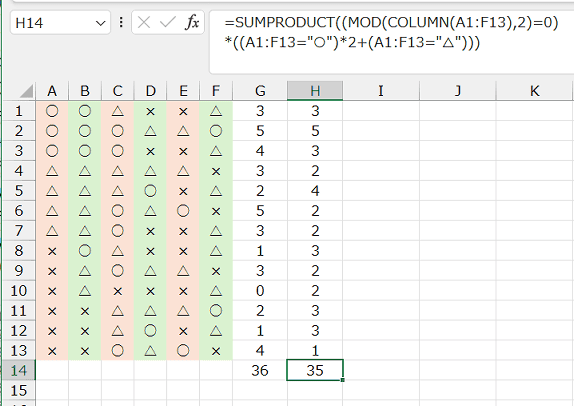Select column K header
Image resolution: width=574 pixels, height=406 pixels.
tap(534, 91)
